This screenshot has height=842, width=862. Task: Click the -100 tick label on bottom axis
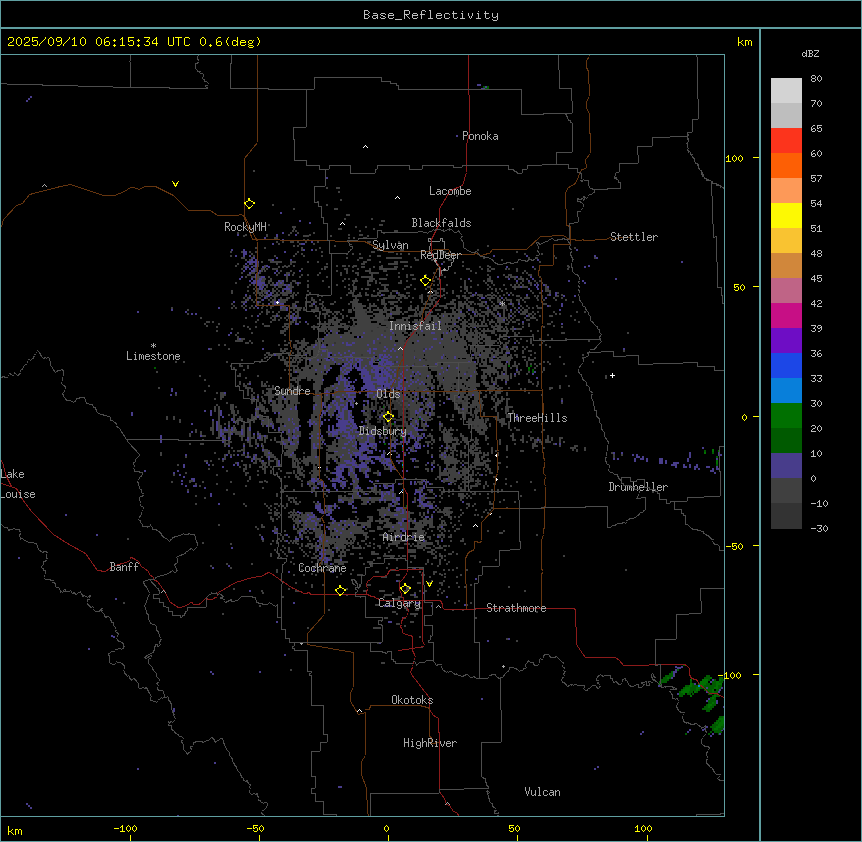pos(125,828)
